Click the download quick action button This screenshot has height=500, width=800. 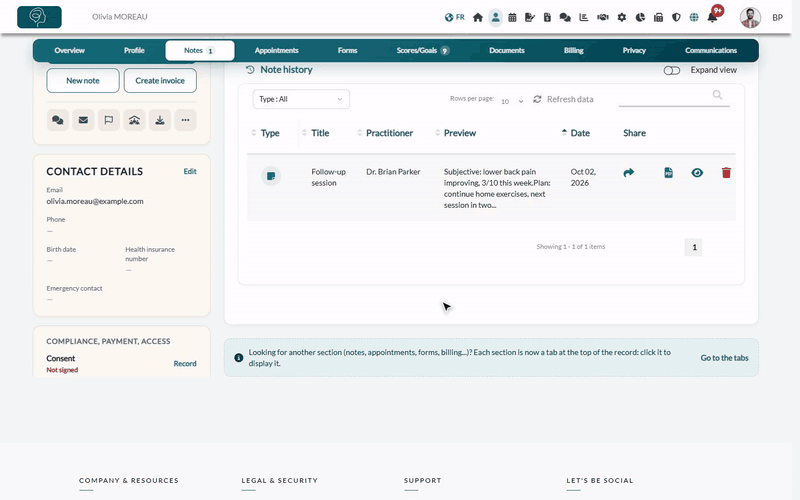point(160,120)
